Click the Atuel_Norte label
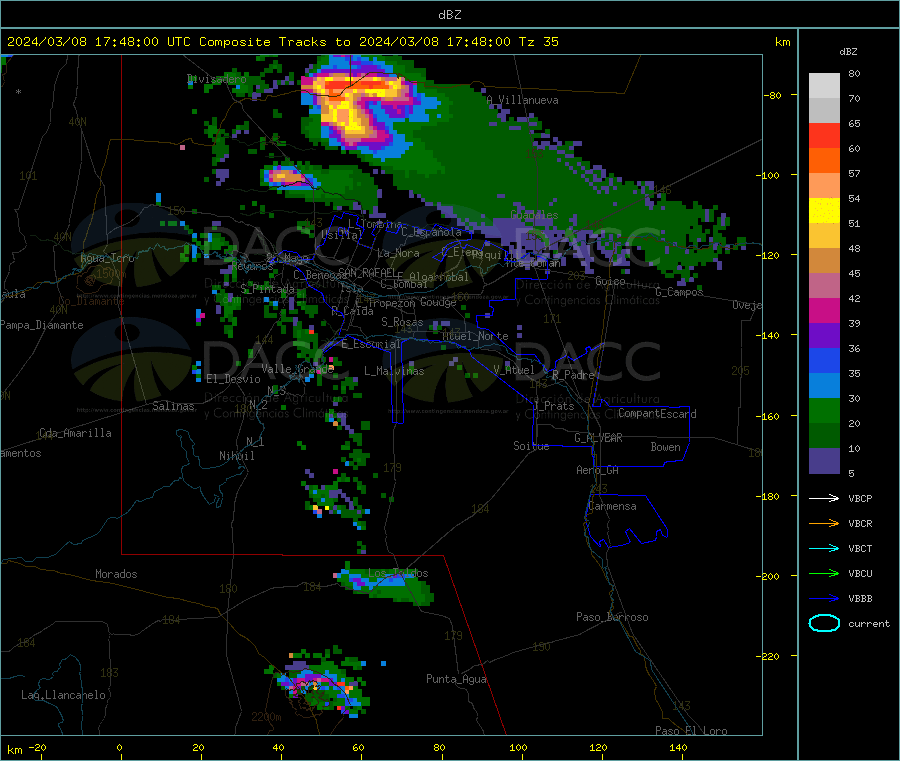The width and height of the screenshot is (900, 761). 475,336
